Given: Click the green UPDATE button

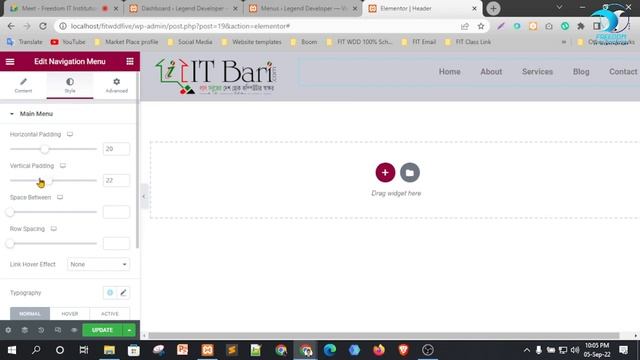Looking at the screenshot, I should point(102,330).
